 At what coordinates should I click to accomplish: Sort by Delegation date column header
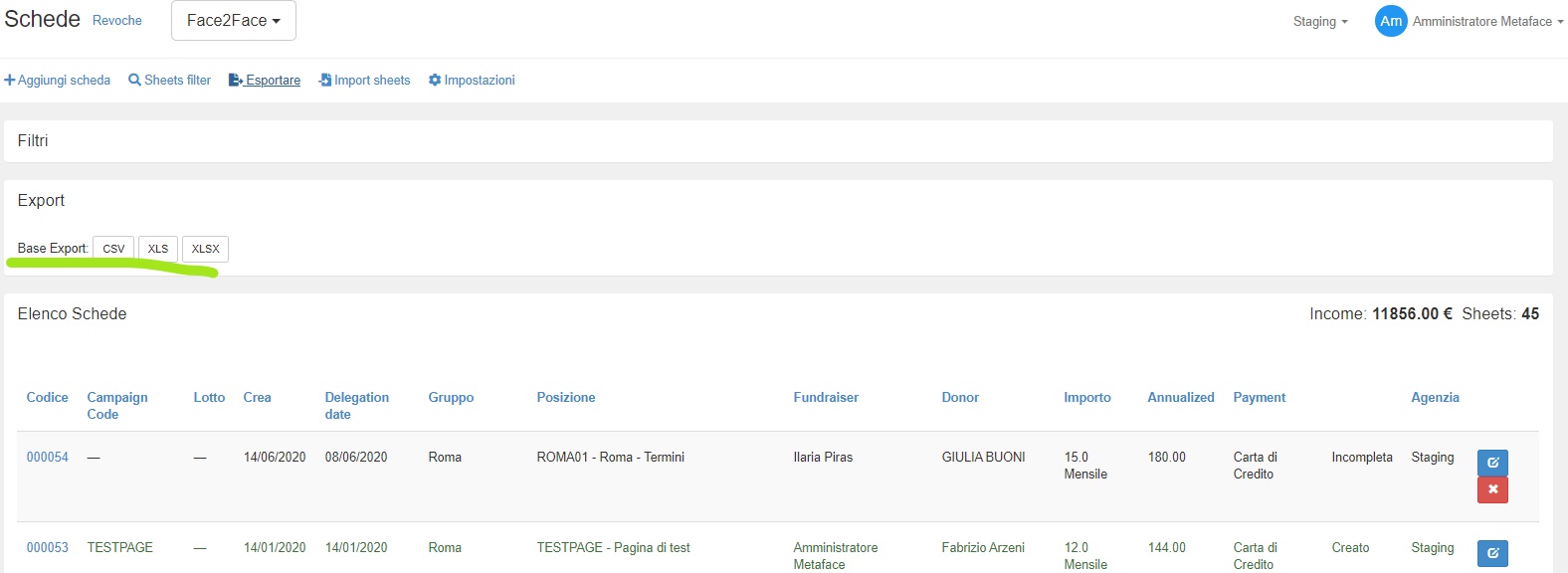click(356, 405)
